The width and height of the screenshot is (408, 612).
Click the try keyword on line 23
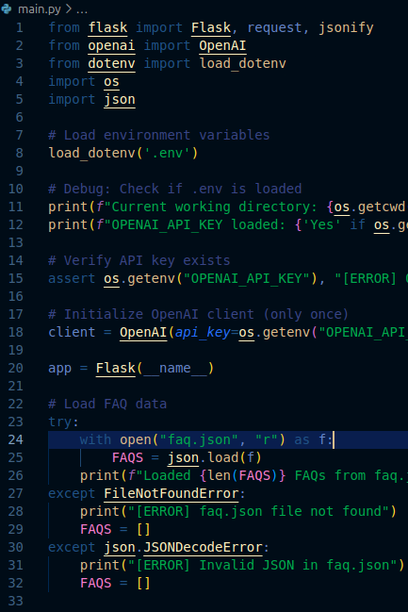pyautogui.click(x=60, y=422)
